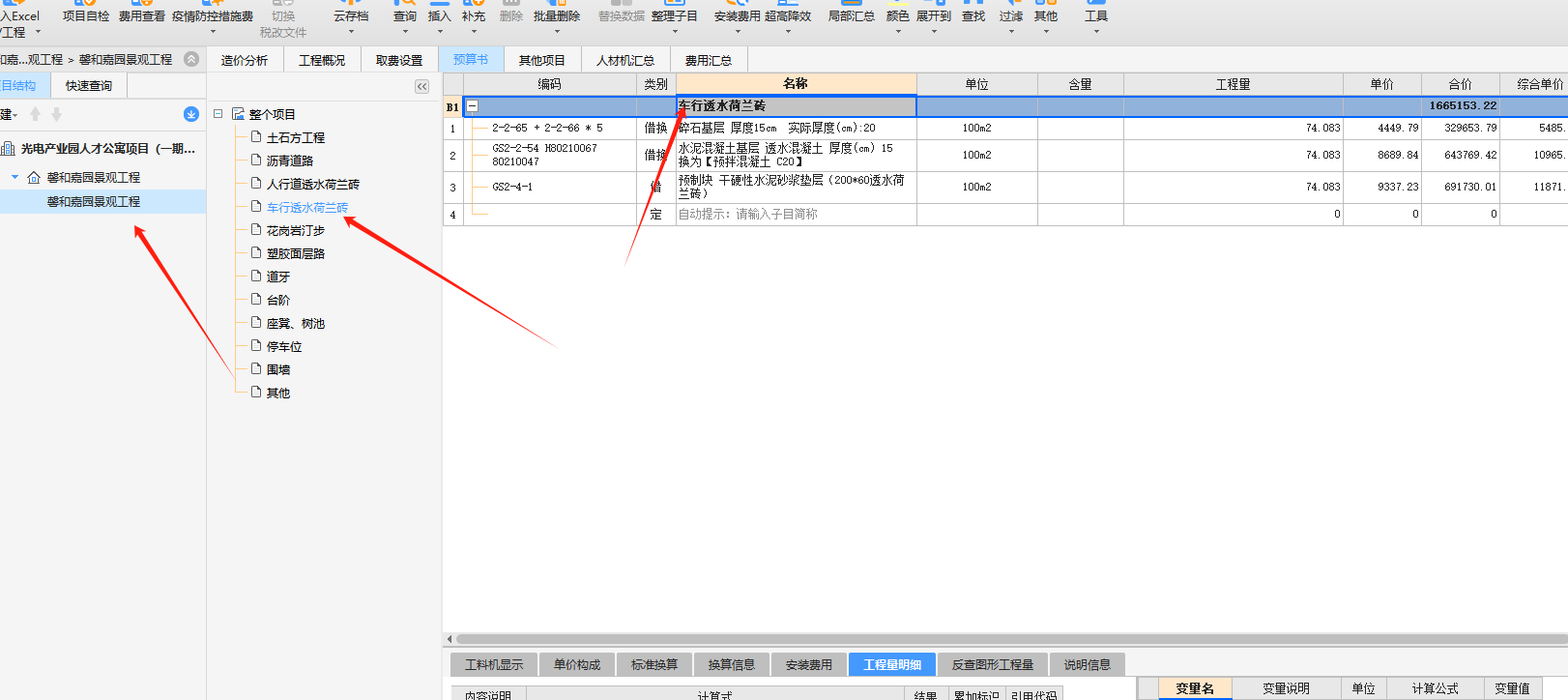The image size is (1568, 700).
Task: Open the 快速查询 tab in left panel
Action: click(89, 86)
